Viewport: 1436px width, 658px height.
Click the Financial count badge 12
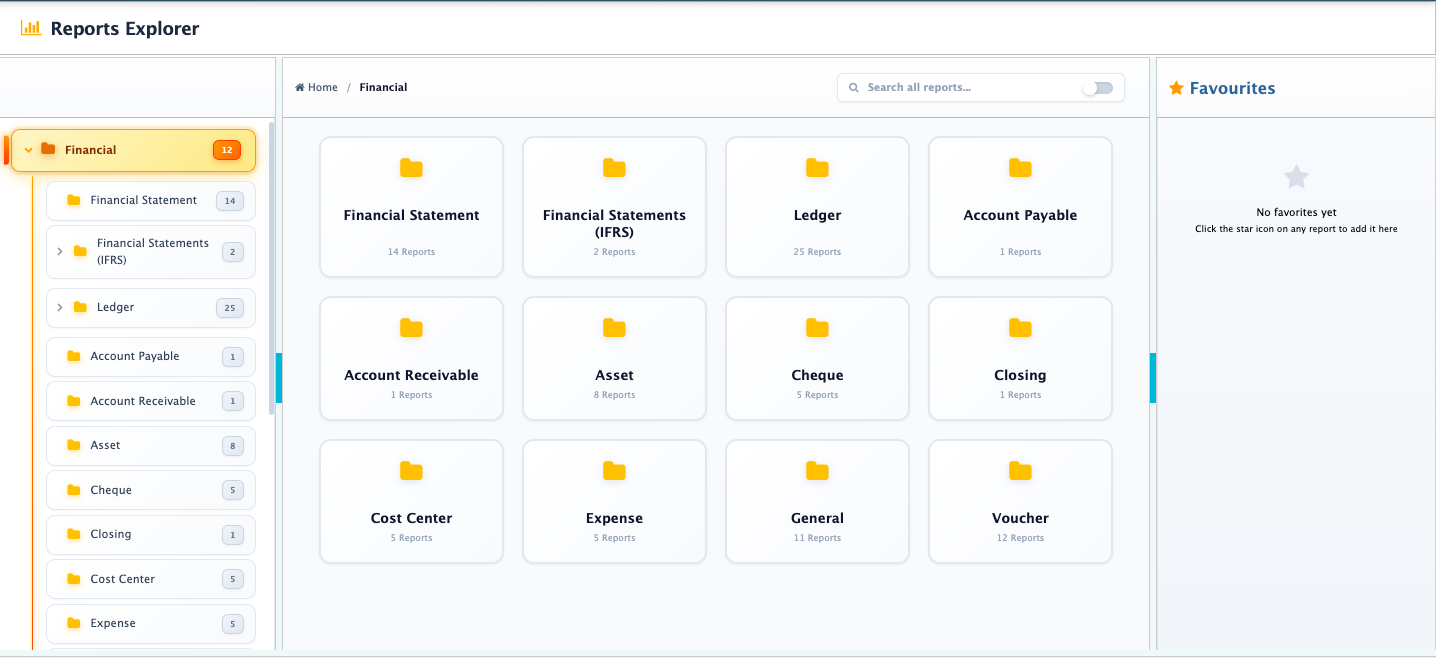coord(227,150)
